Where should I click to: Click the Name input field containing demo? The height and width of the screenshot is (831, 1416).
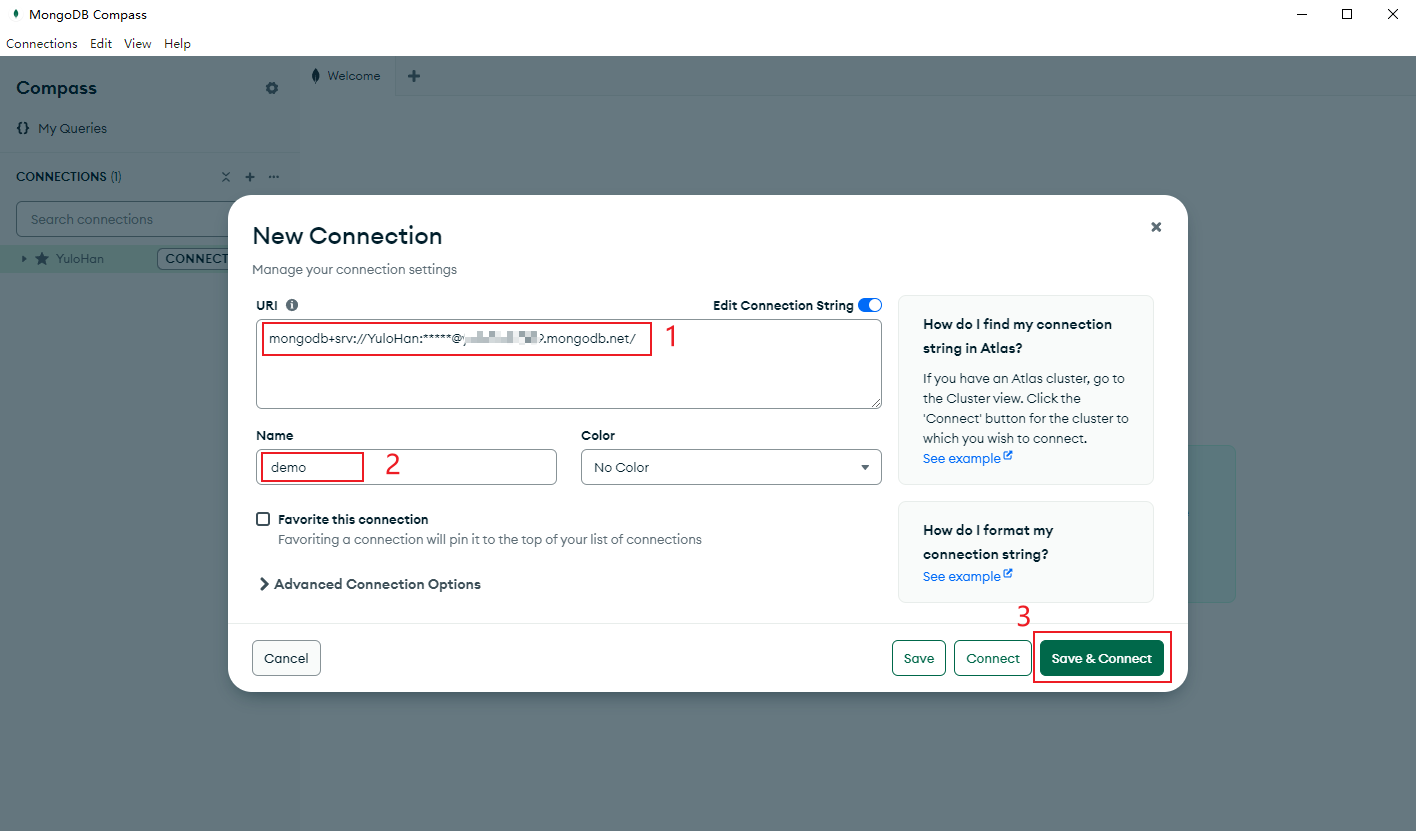(406, 467)
